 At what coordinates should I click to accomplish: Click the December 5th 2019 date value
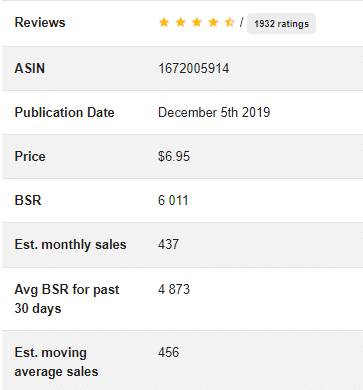pos(214,113)
